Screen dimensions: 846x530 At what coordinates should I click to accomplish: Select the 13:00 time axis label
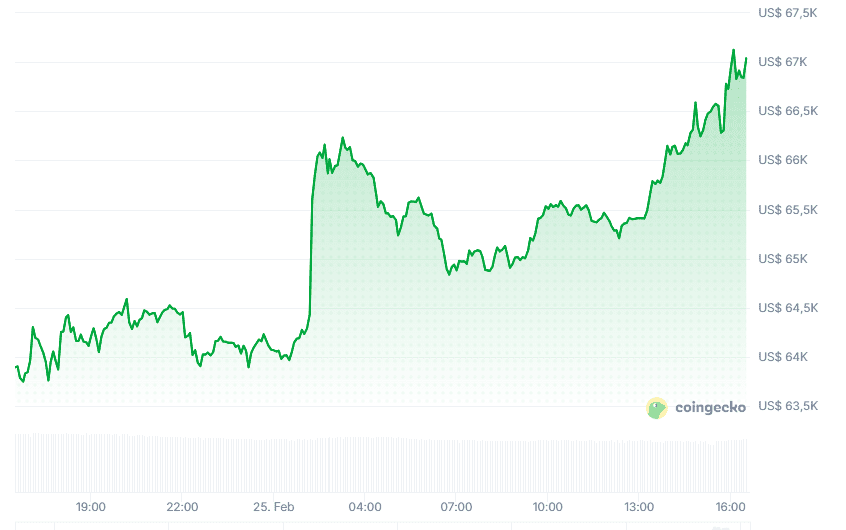point(639,507)
